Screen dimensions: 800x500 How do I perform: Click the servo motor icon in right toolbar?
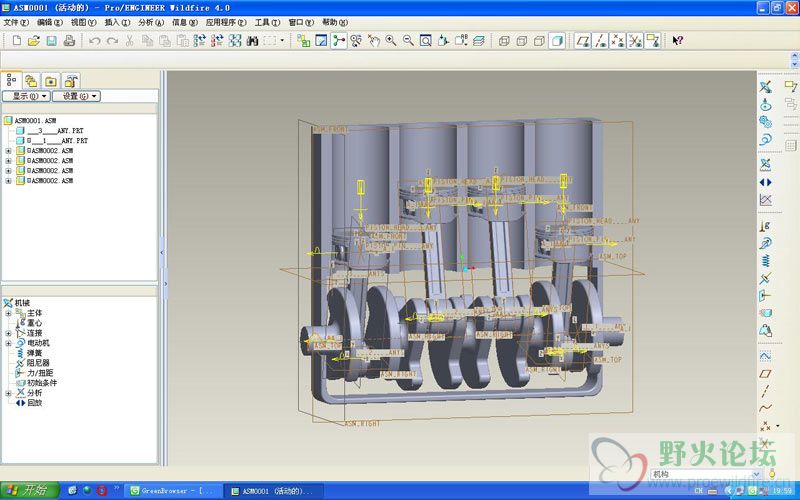[765, 139]
